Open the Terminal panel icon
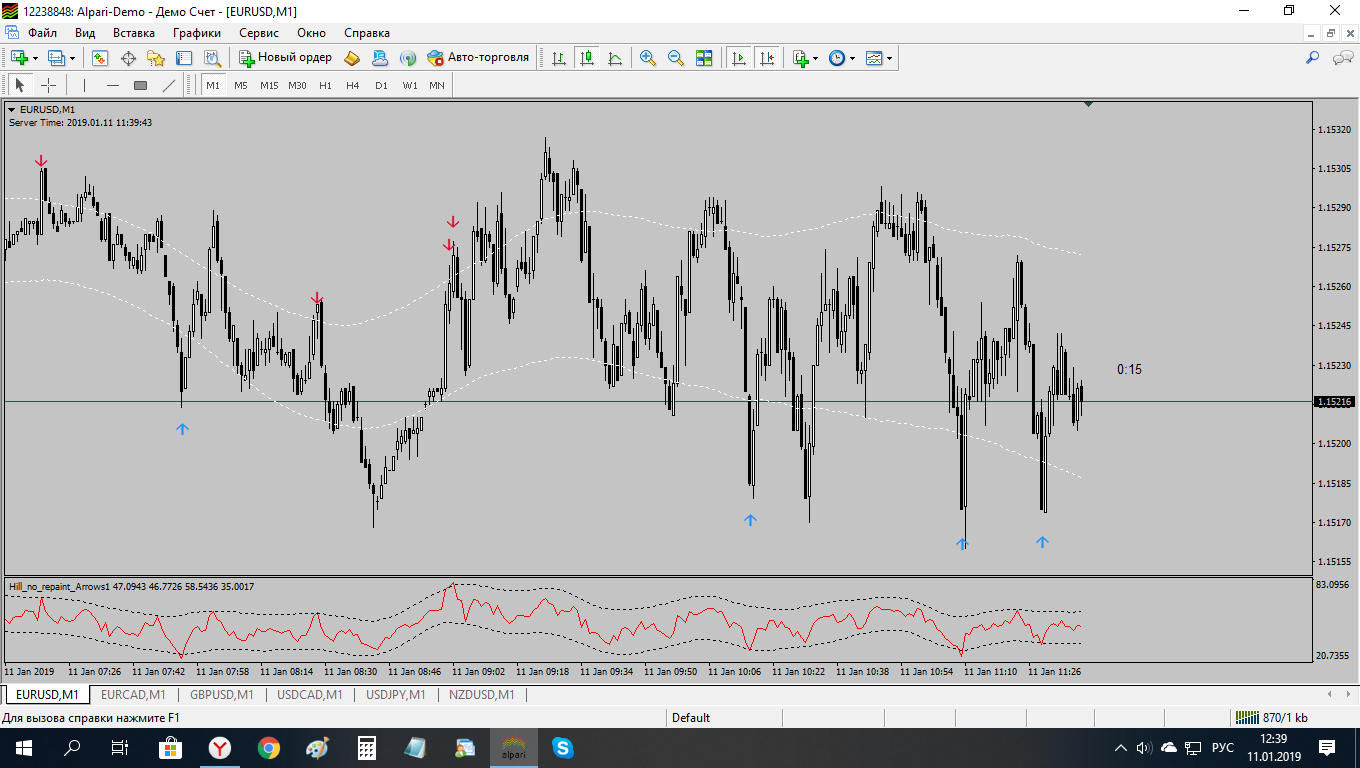This screenshot has height=768, width=1360. 184,58
